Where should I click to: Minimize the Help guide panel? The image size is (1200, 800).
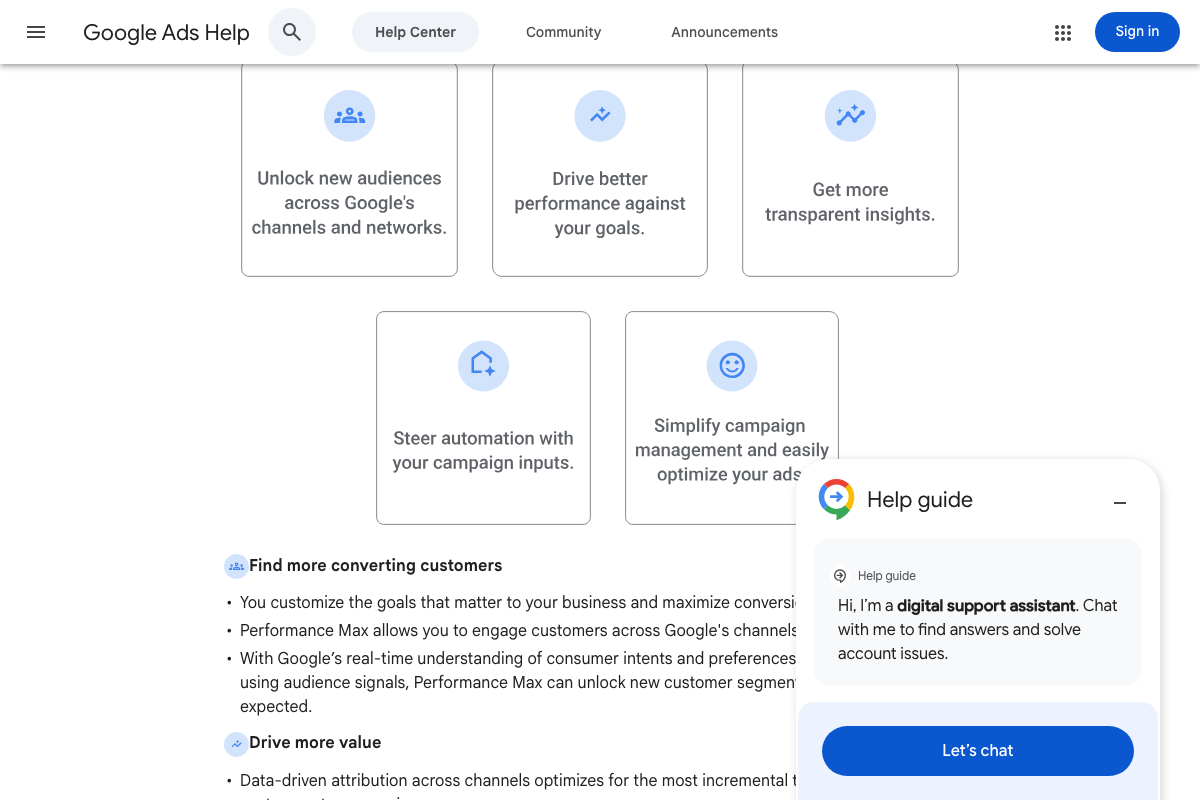(x=1120, y=502)
